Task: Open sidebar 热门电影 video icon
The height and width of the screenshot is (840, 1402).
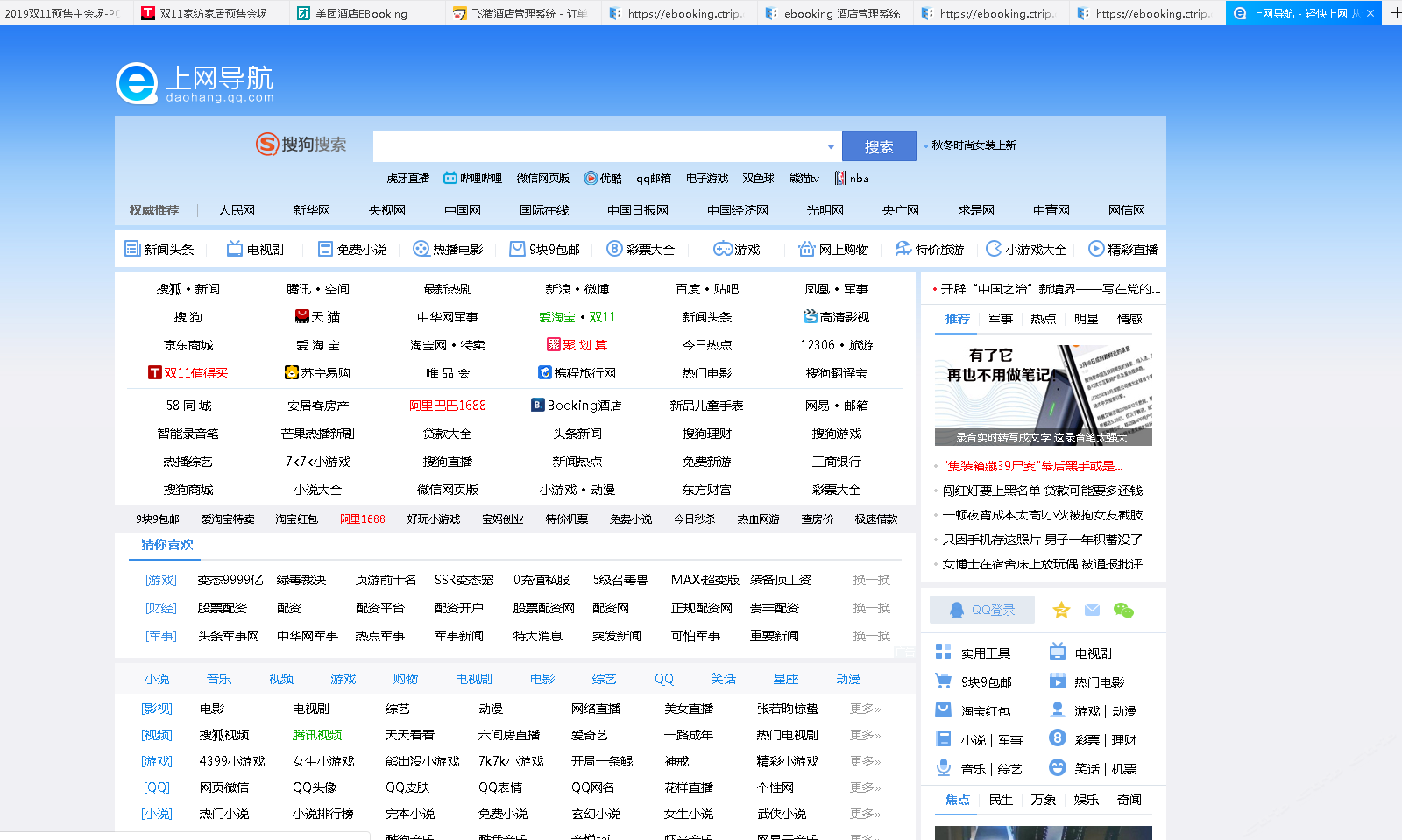Action: (x=1058, y=681)
